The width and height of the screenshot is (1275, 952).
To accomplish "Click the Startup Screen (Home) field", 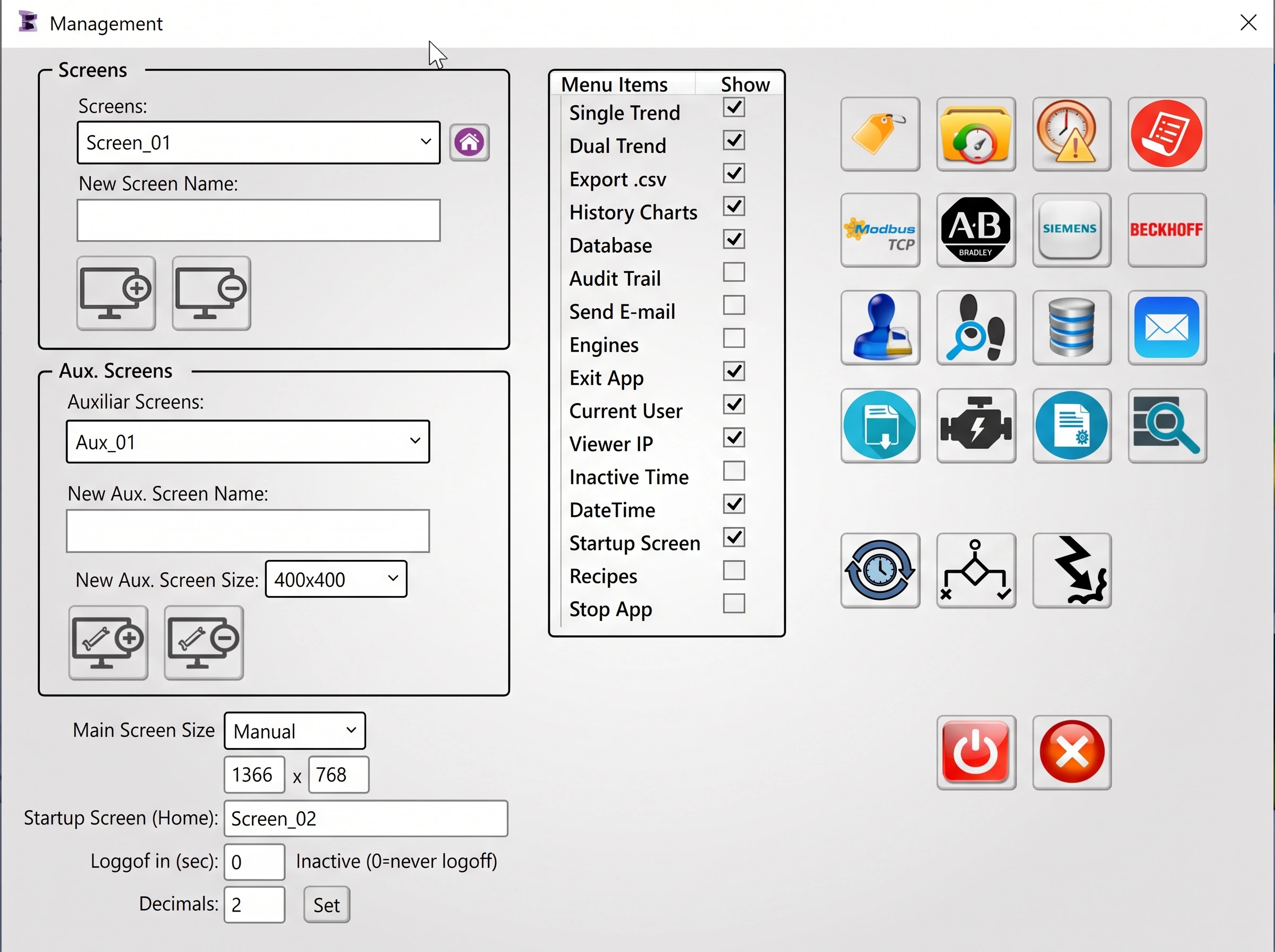I will pos(366,818).
